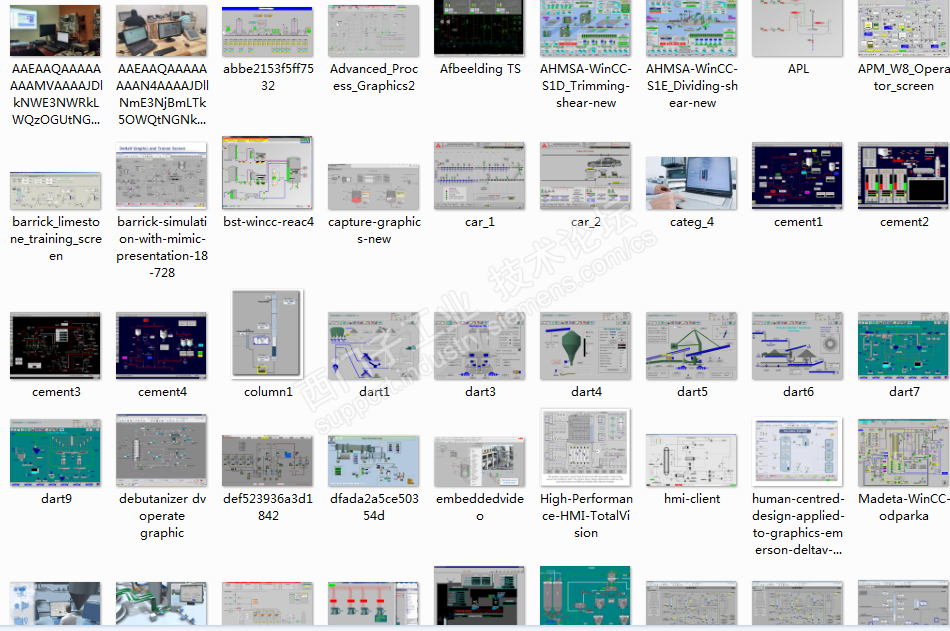Viewport: 950px width, 631px height.
Task: Select the cement1 image thumbnail
Action: [797, 176]
